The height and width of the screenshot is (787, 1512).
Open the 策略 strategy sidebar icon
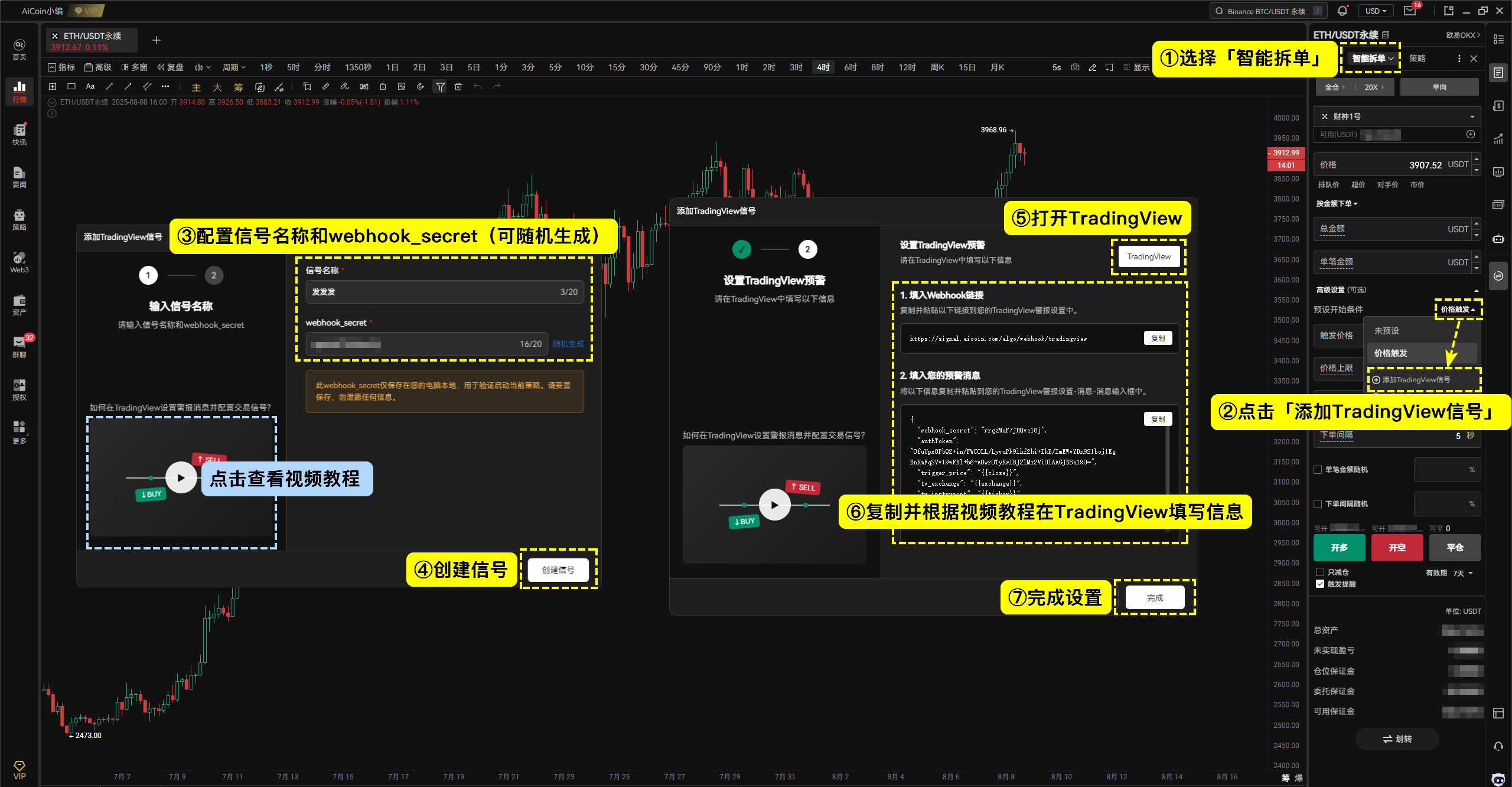coord(19,219)
